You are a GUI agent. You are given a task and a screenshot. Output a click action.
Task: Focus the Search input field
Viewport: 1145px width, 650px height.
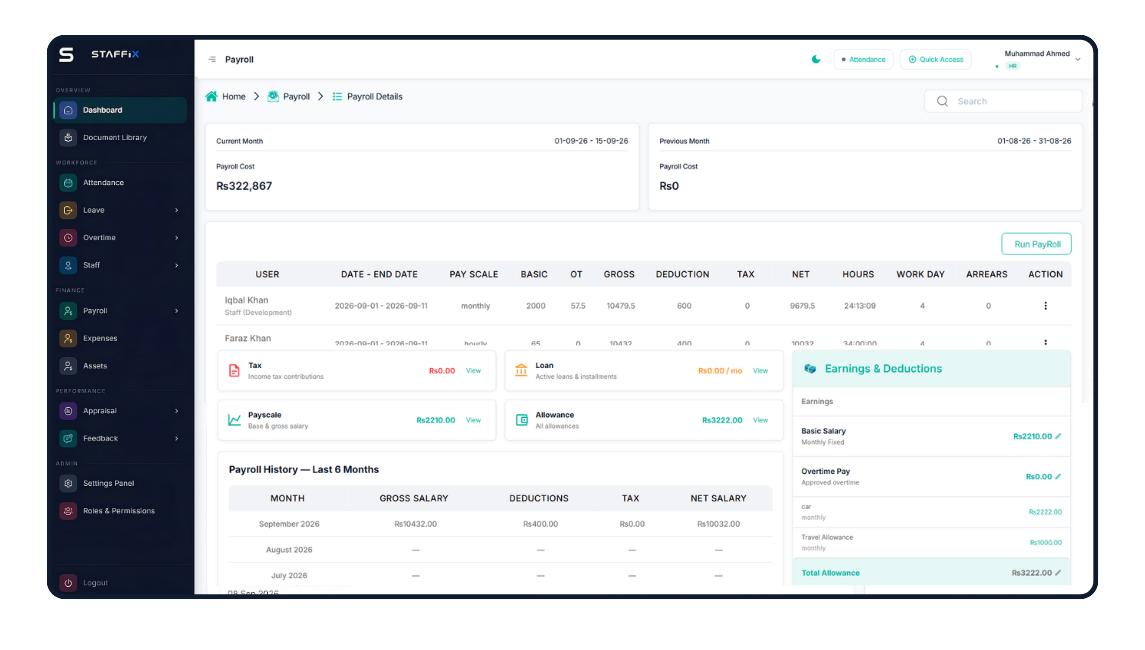[x=1003, y=102]
